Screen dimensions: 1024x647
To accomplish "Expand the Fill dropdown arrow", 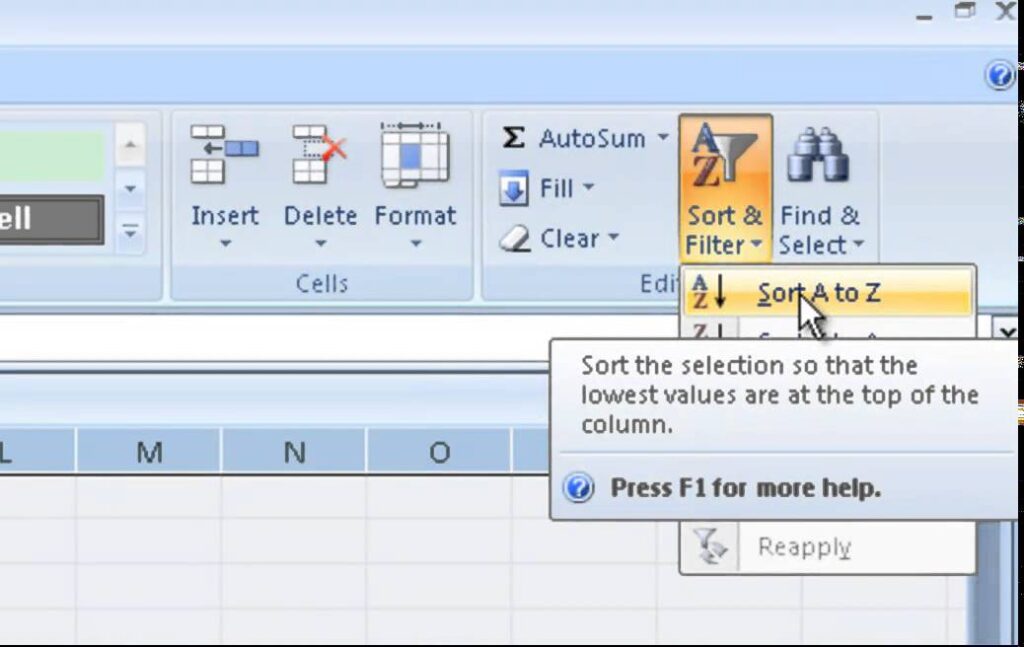I will 588,187.
